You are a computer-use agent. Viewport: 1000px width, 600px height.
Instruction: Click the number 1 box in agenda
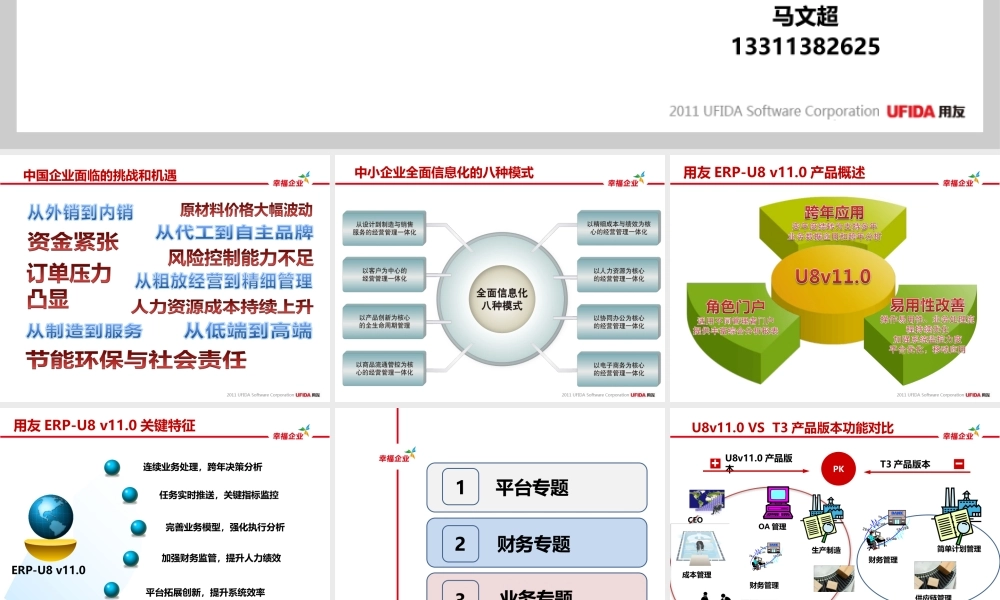tap(460, 488)
